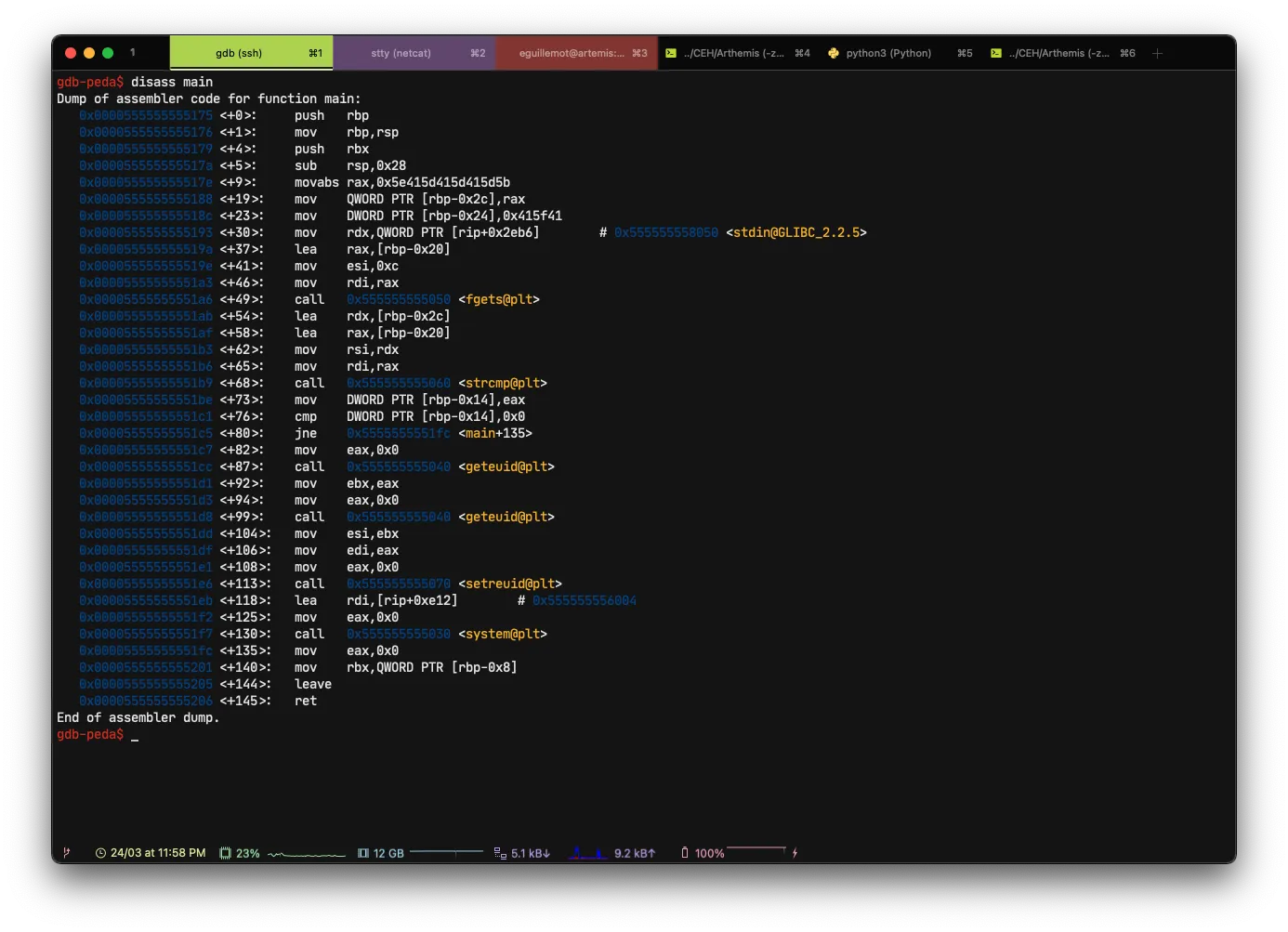Click the terminal icon on the ⌘4 tab

[671, 53]
